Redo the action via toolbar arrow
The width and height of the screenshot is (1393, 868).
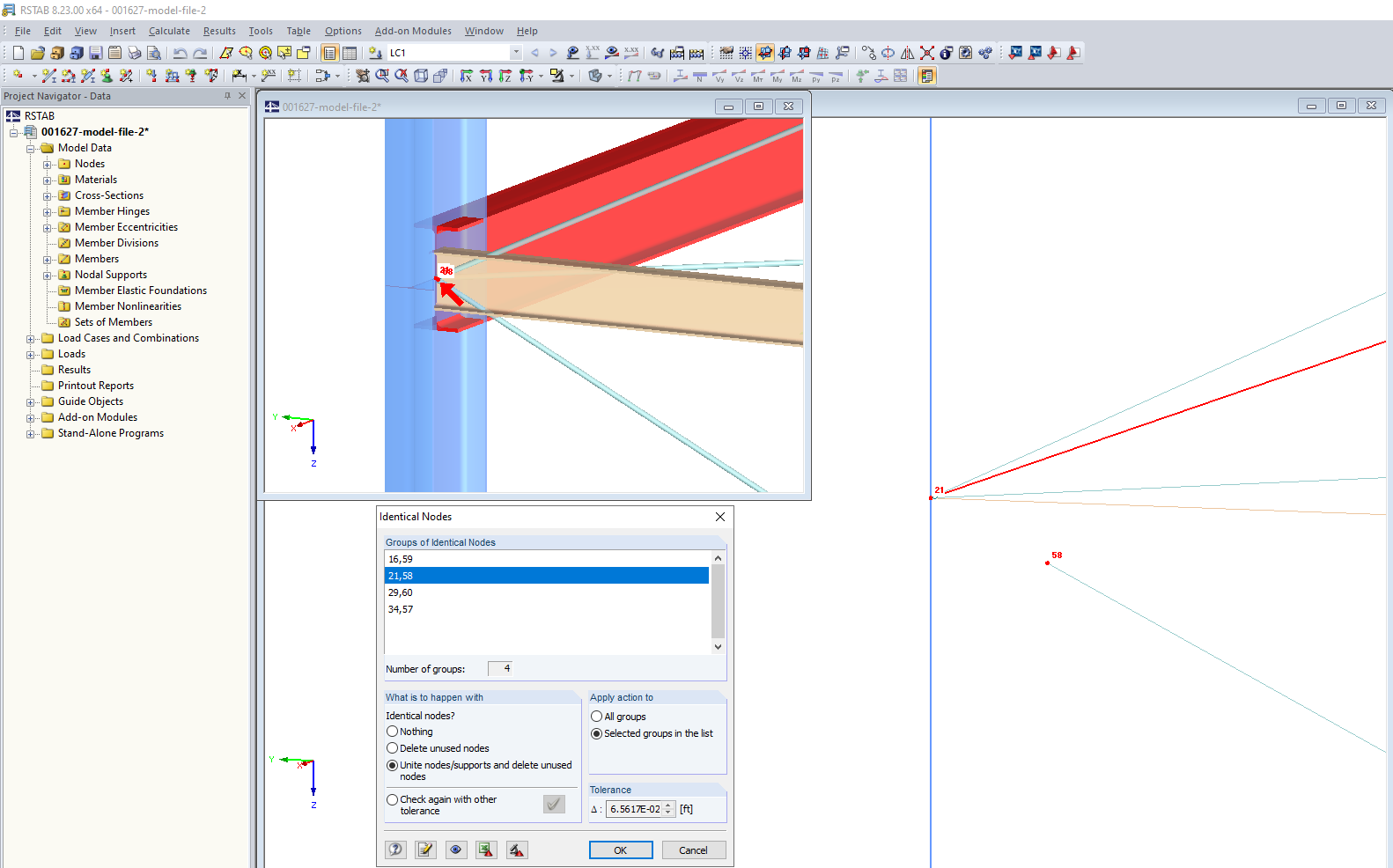(x=201, y=53)
